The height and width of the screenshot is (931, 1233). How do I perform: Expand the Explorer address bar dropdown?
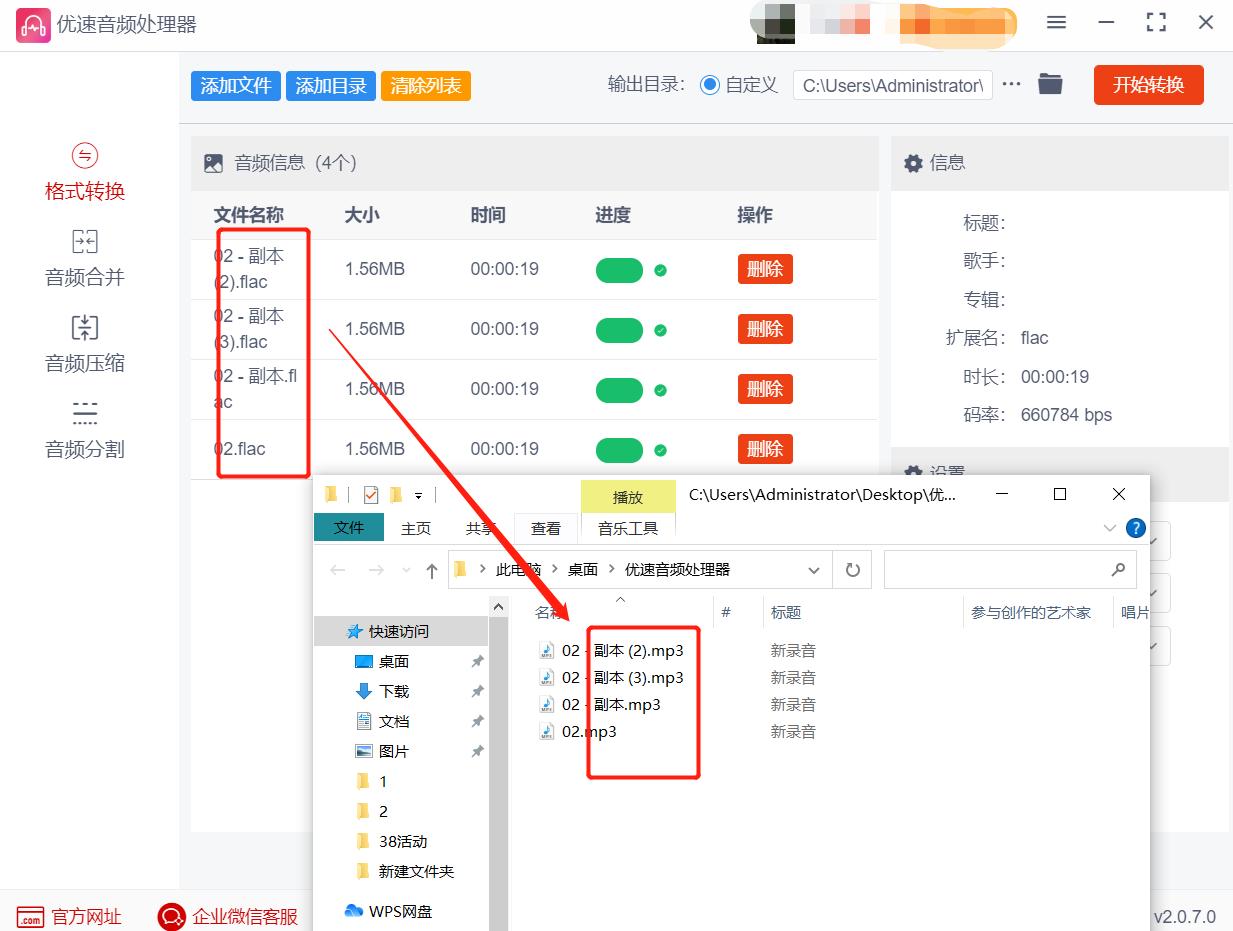(815, 569)
